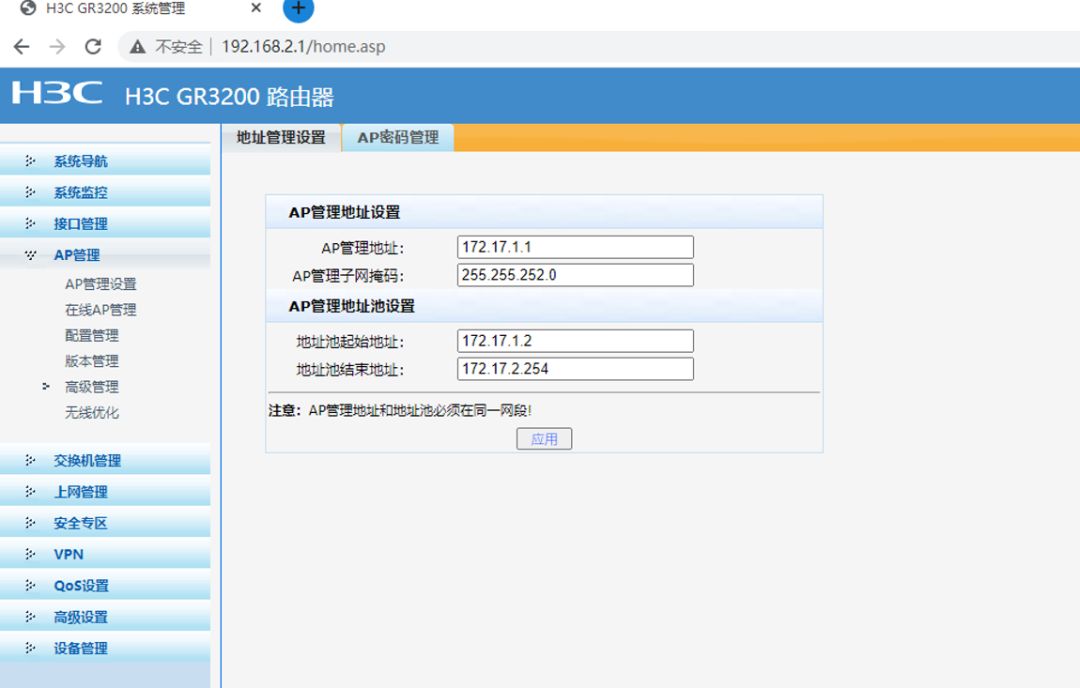Screen dimensions: 1080x688
Task: Expand 高级管理 under AP管理
Action: coord(92,387)
